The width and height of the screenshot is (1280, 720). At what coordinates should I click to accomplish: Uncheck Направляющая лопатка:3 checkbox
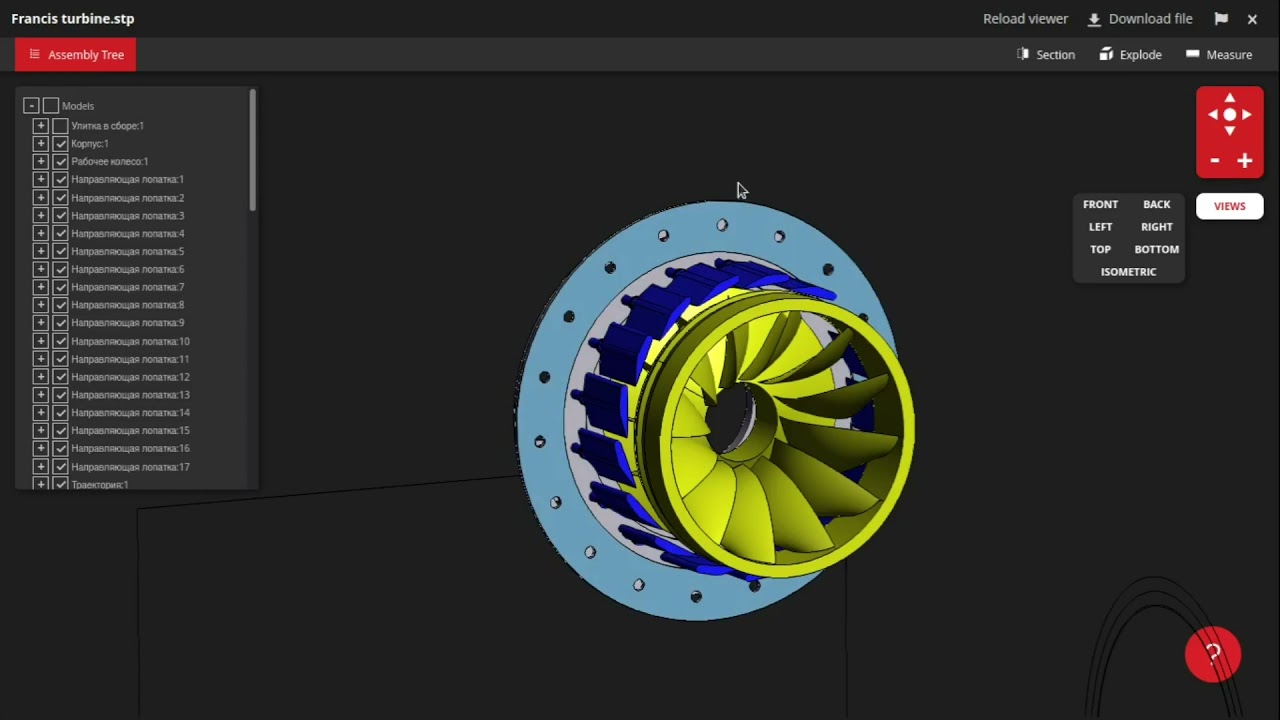pyautogui.click(x=60, y=215)
